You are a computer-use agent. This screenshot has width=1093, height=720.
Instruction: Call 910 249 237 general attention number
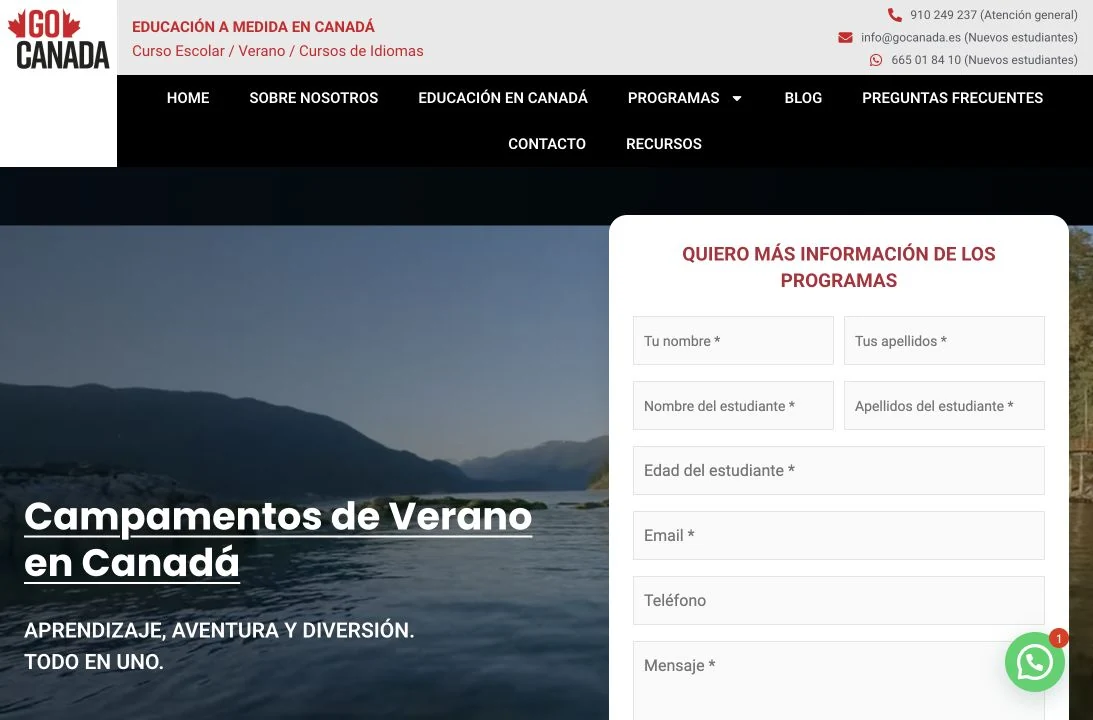pos(993,15)
